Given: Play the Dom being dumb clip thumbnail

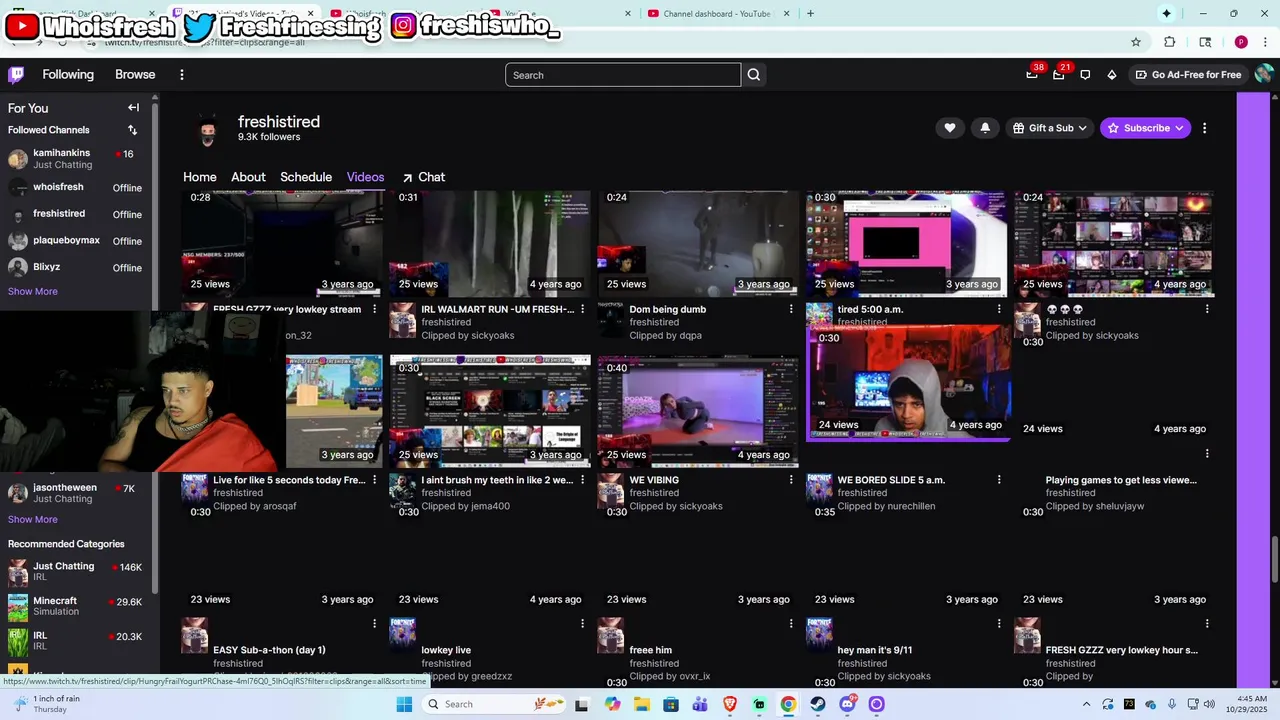Looking at the screenshot, I should (x=698, y=245).
